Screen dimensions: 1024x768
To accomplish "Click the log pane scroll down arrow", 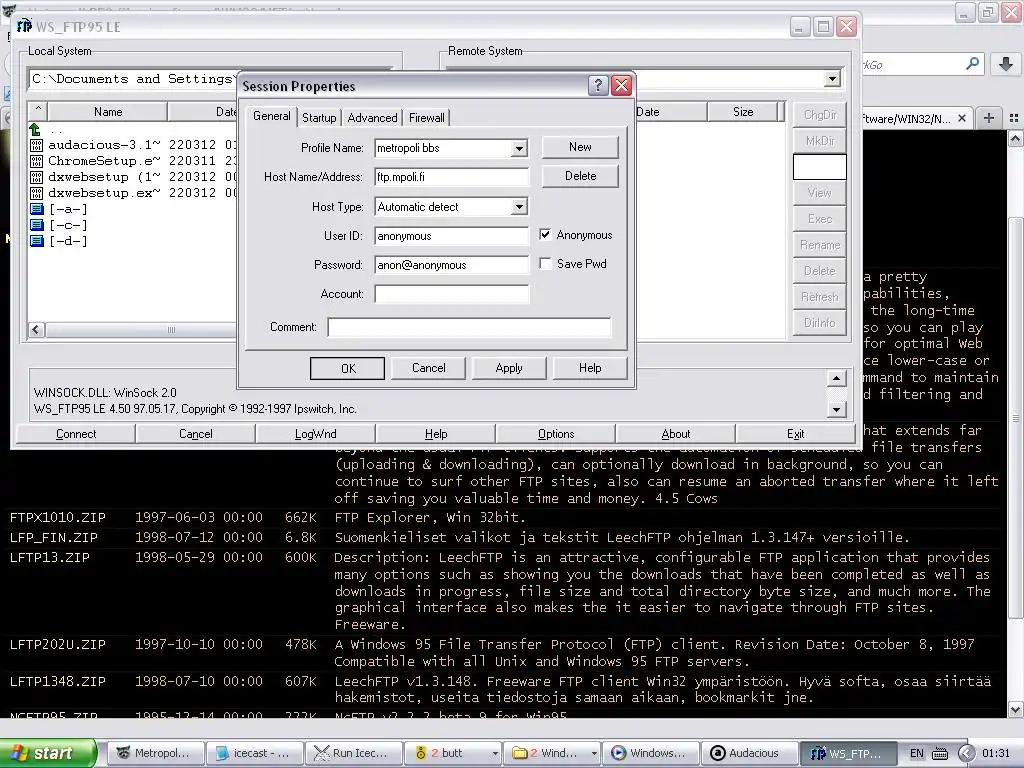I will pyautogui.click(x=837, y=409).
